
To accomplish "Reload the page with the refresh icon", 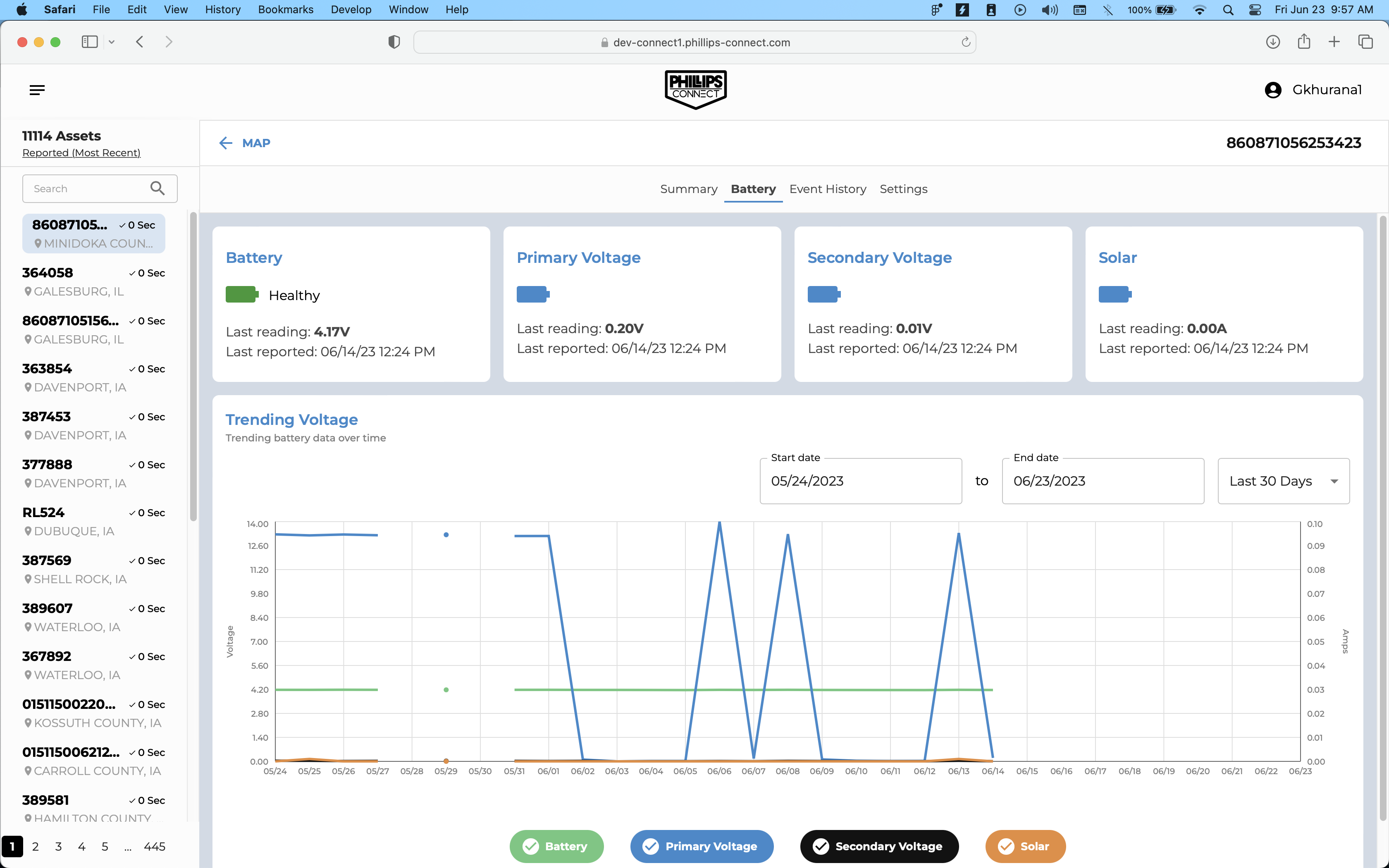I will coord(966,42).
